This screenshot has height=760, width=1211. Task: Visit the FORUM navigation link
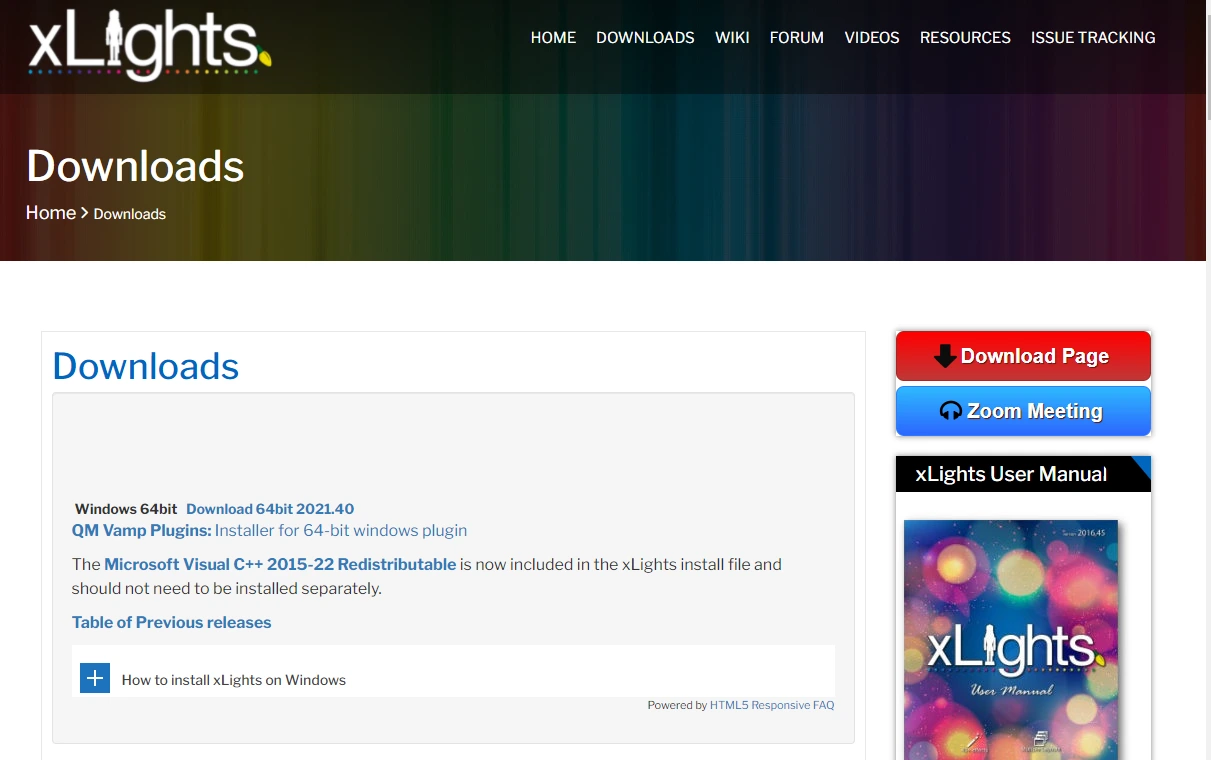click(x=797, y=38)
